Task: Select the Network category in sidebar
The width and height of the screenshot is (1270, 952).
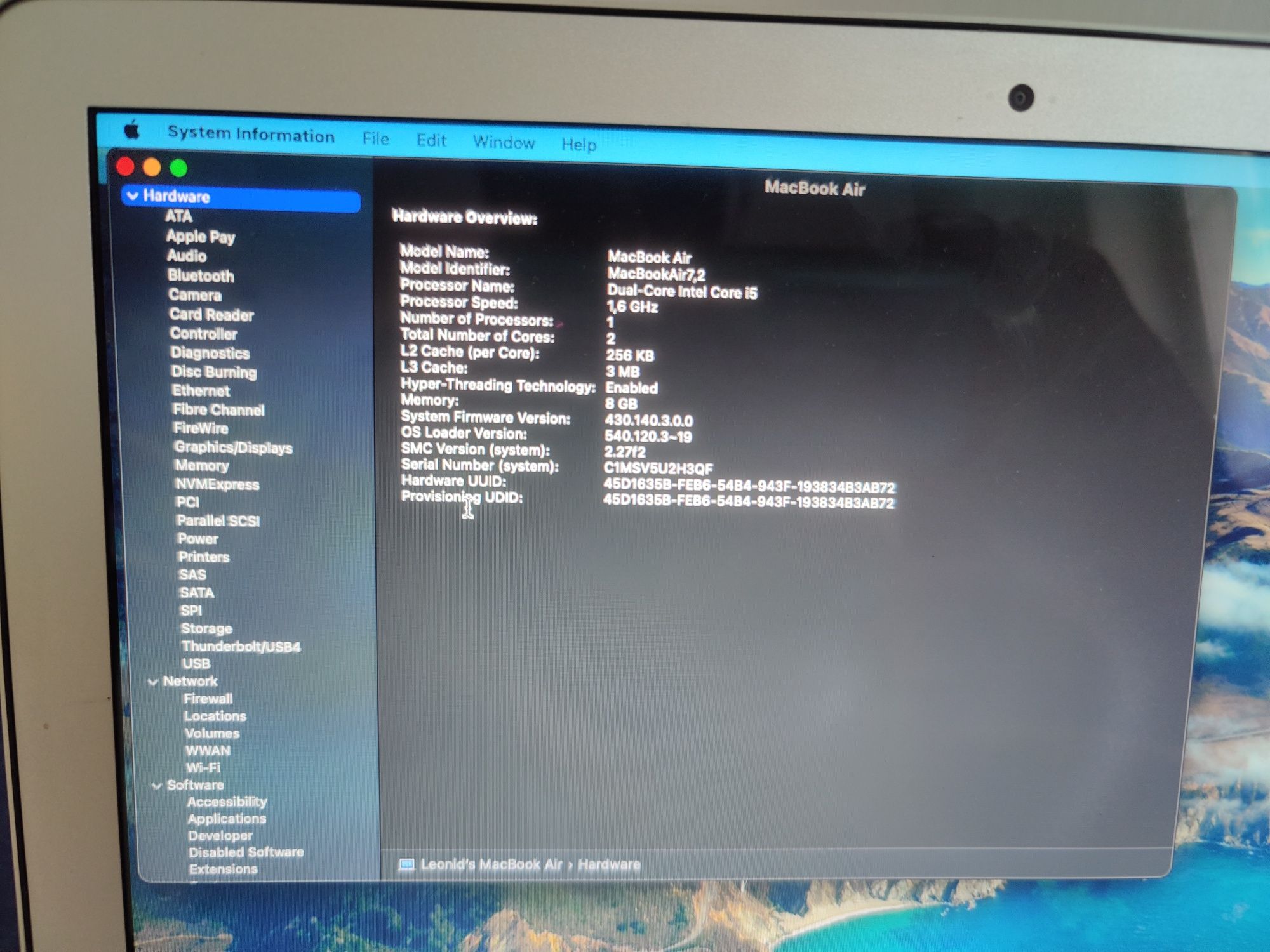Action: 190,681
